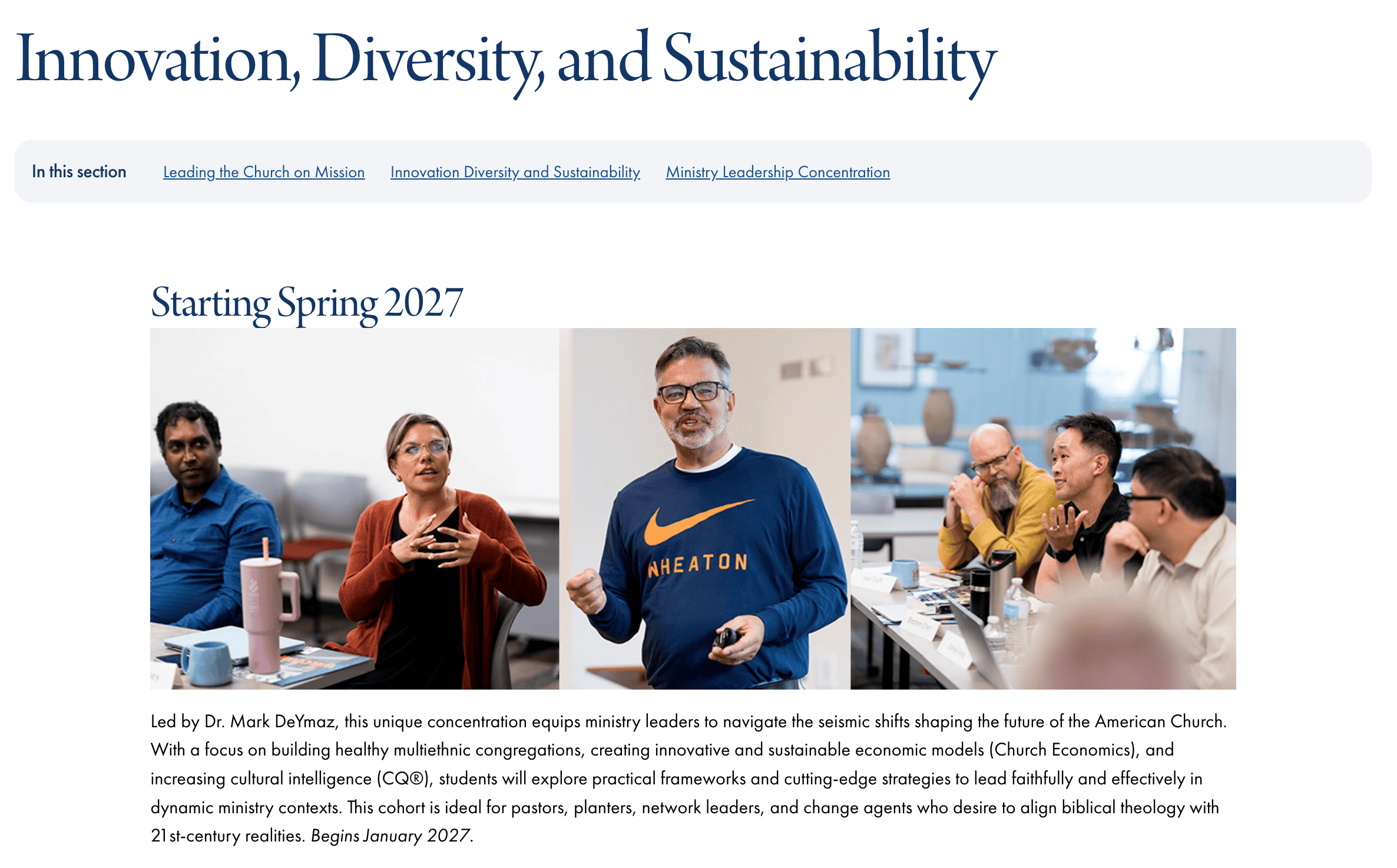Click the man in the blue button-up shirt
The image size is (1397, 868).
(200, 518)
